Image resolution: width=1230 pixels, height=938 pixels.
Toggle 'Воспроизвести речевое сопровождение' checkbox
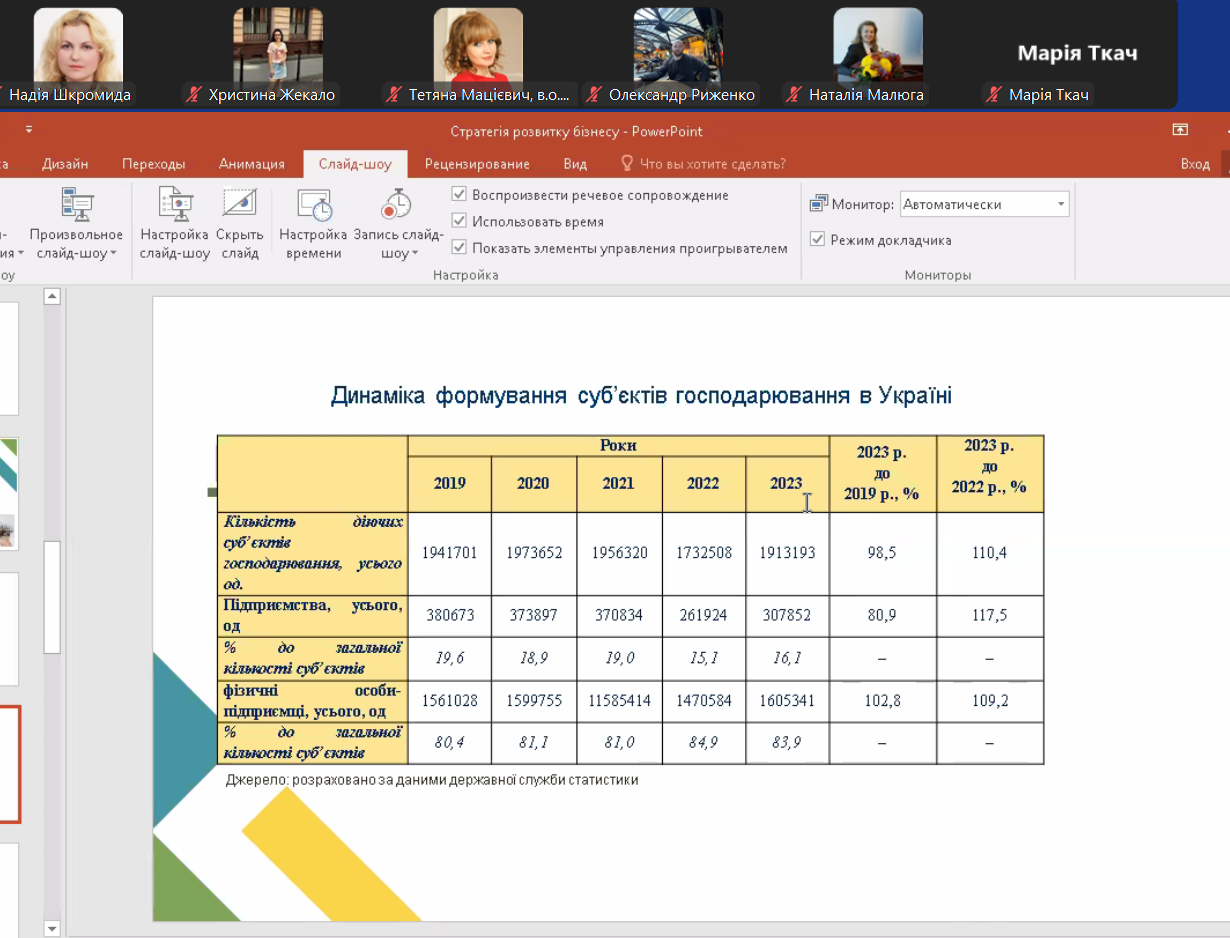tap(460, 195)
